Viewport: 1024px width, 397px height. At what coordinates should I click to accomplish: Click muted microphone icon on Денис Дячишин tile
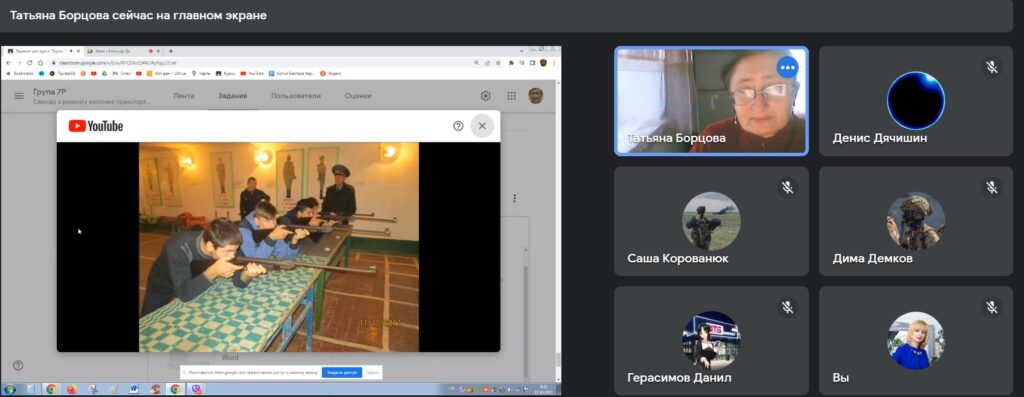992,67
